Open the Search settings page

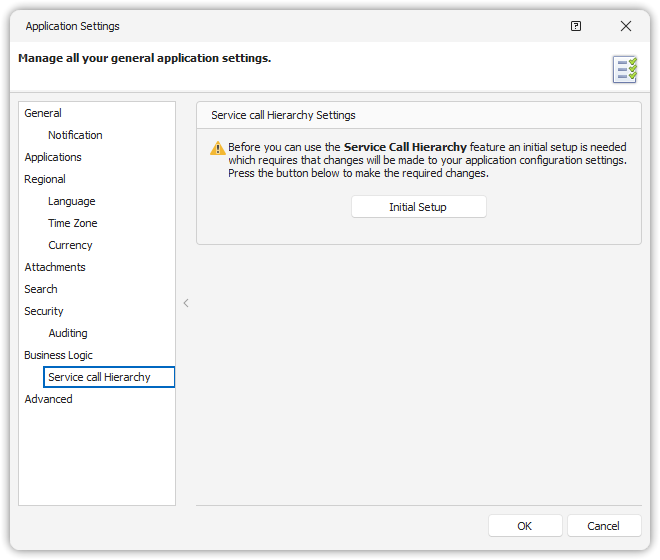click(x=41, y=289)
